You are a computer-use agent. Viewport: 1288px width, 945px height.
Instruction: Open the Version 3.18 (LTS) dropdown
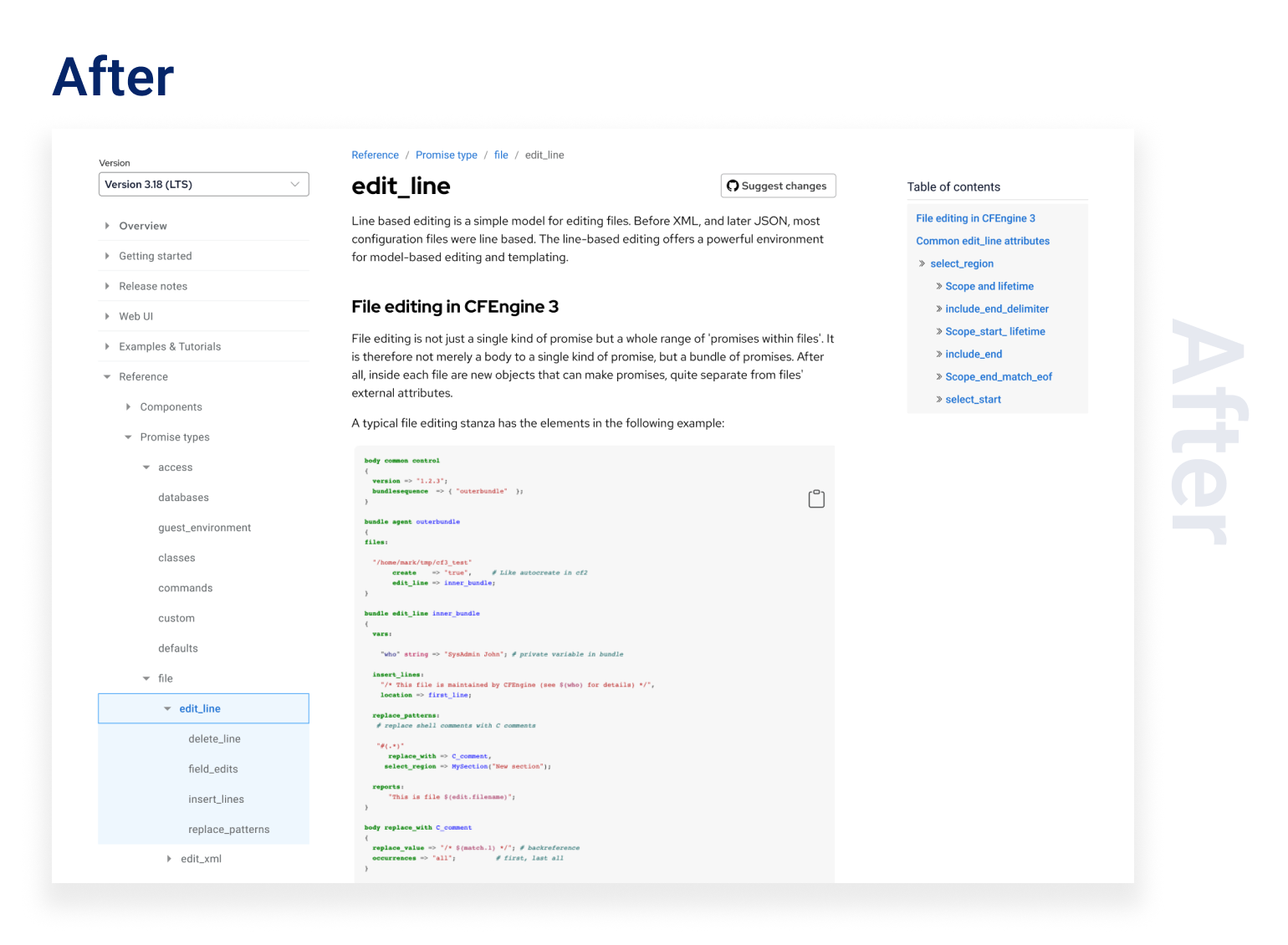(x=204, y=184)
